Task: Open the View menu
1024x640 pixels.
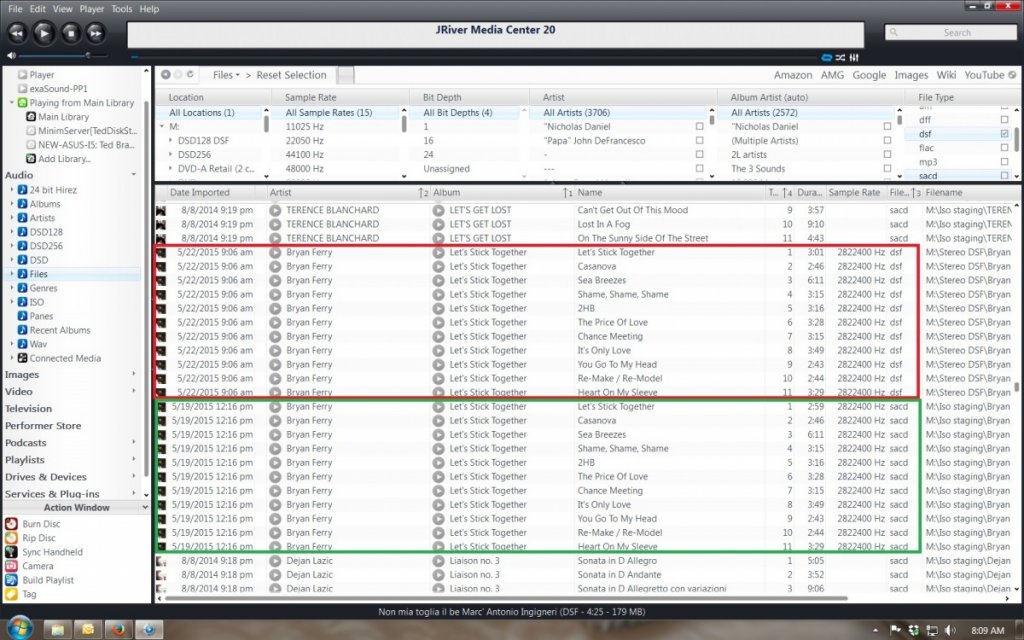Action: [x=63, y=9]
